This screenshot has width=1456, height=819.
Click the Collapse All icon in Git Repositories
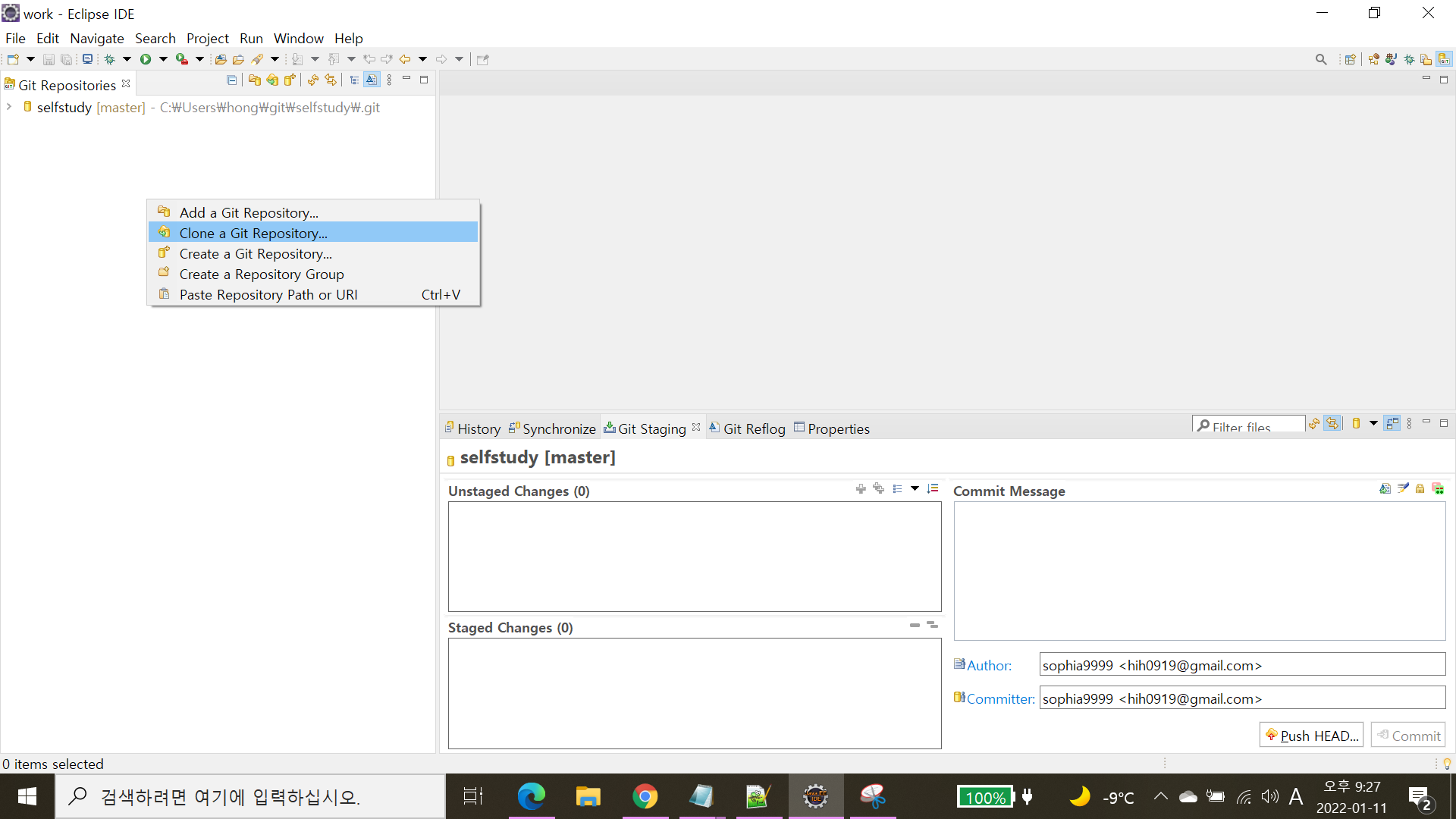[232, 80]
